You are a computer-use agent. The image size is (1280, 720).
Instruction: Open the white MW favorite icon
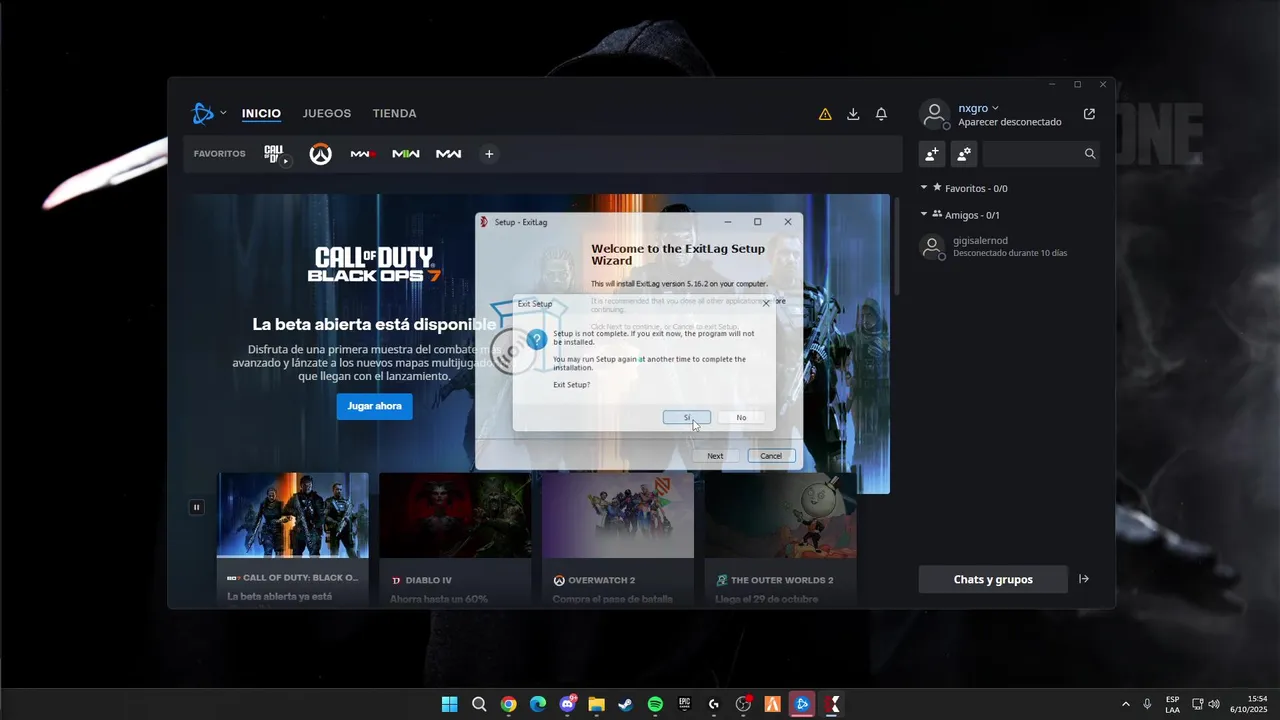pyautogui.click(x=449, y=154)
